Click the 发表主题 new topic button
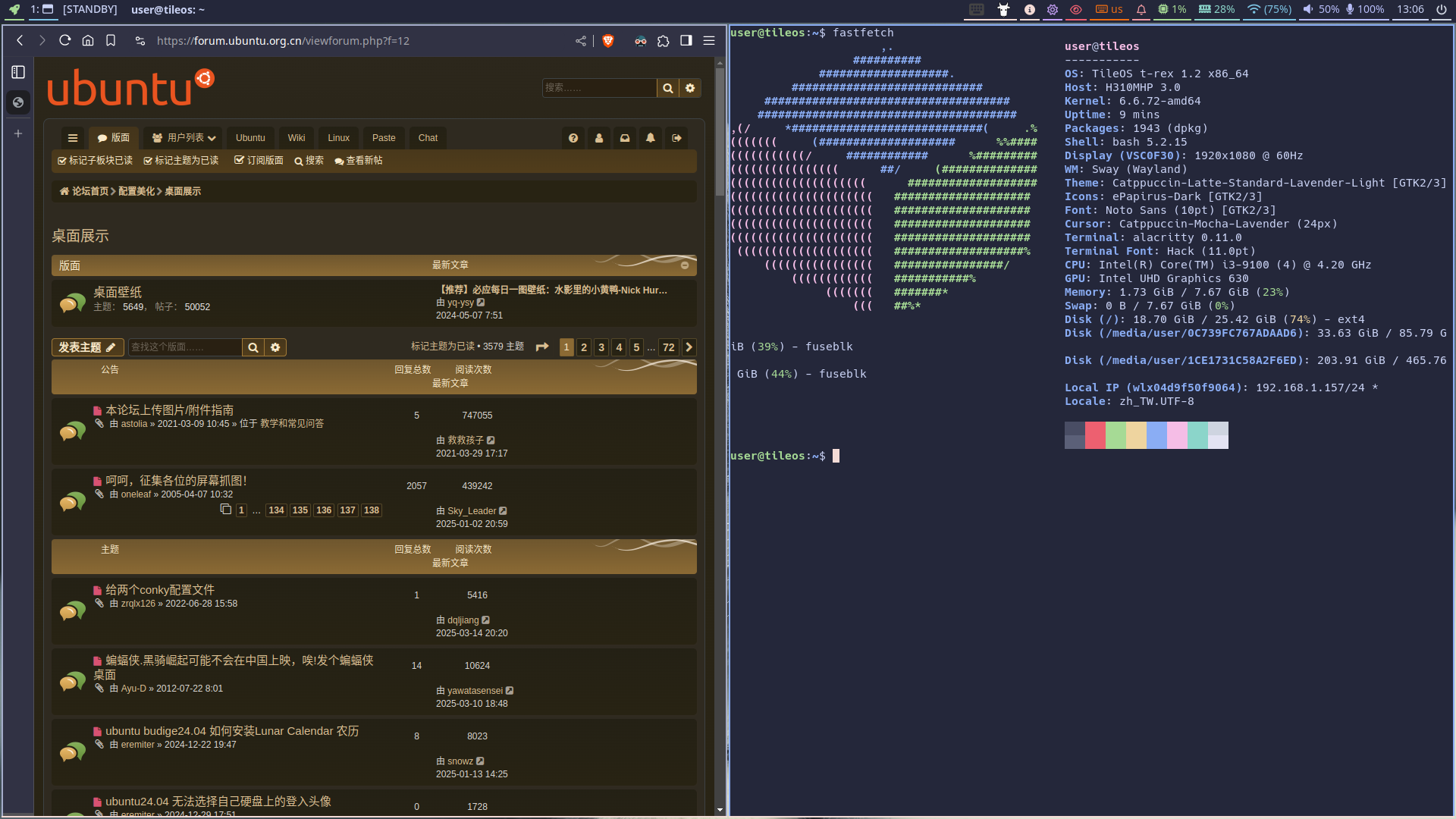 (87, 347)
